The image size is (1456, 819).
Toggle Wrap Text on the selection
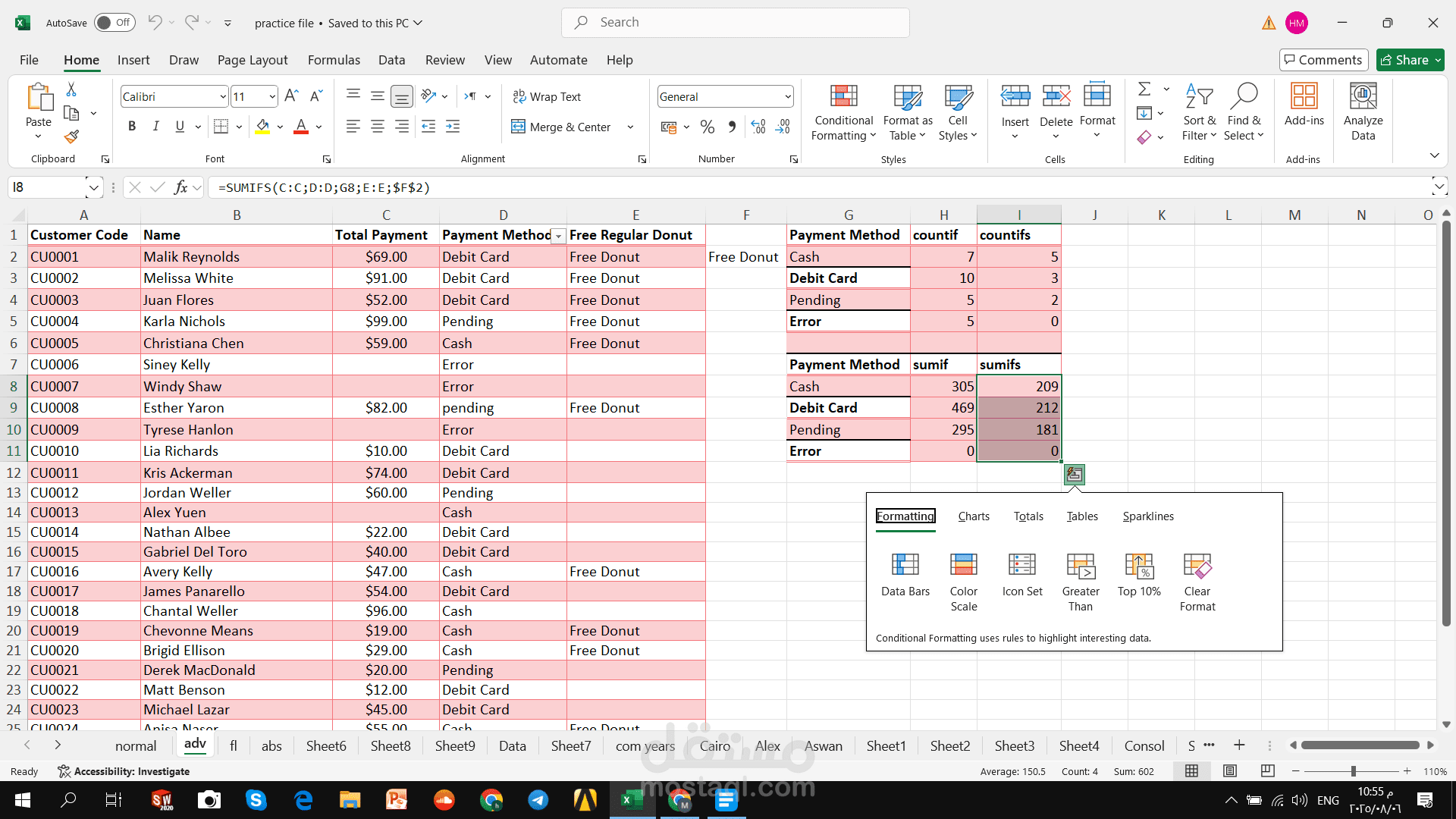click(547, 96)
